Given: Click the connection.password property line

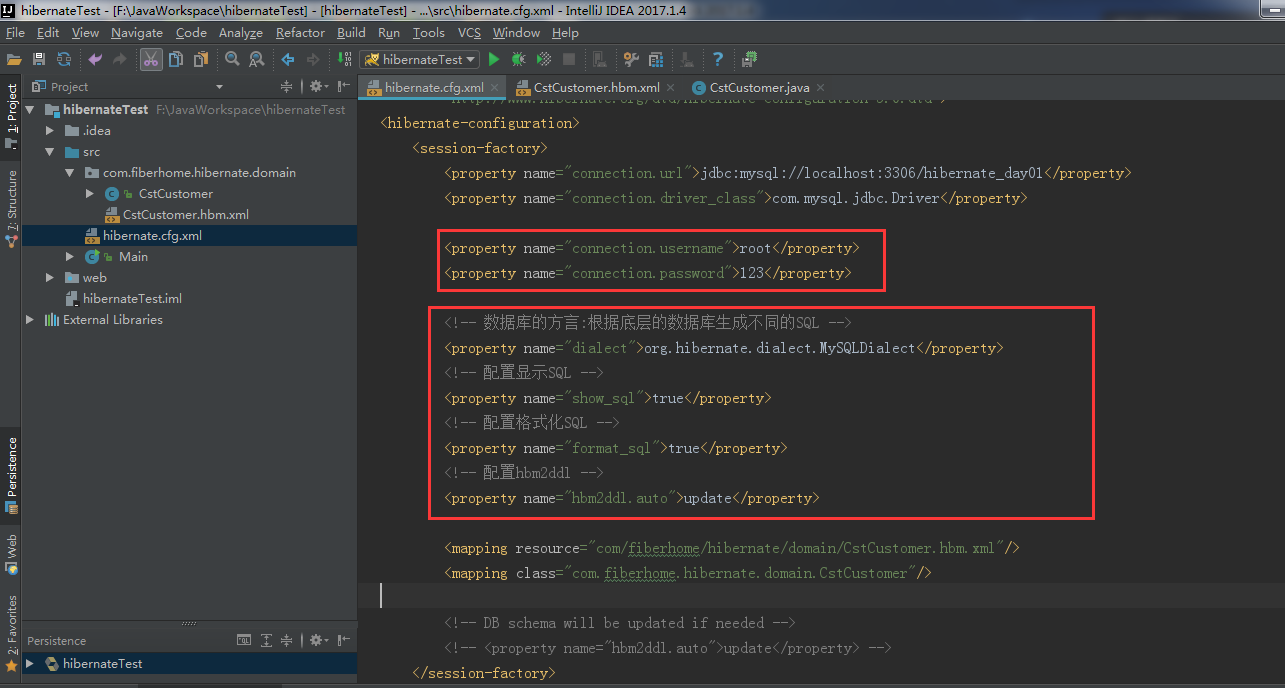Looking at the screenshot, I should tap(648, 273).
